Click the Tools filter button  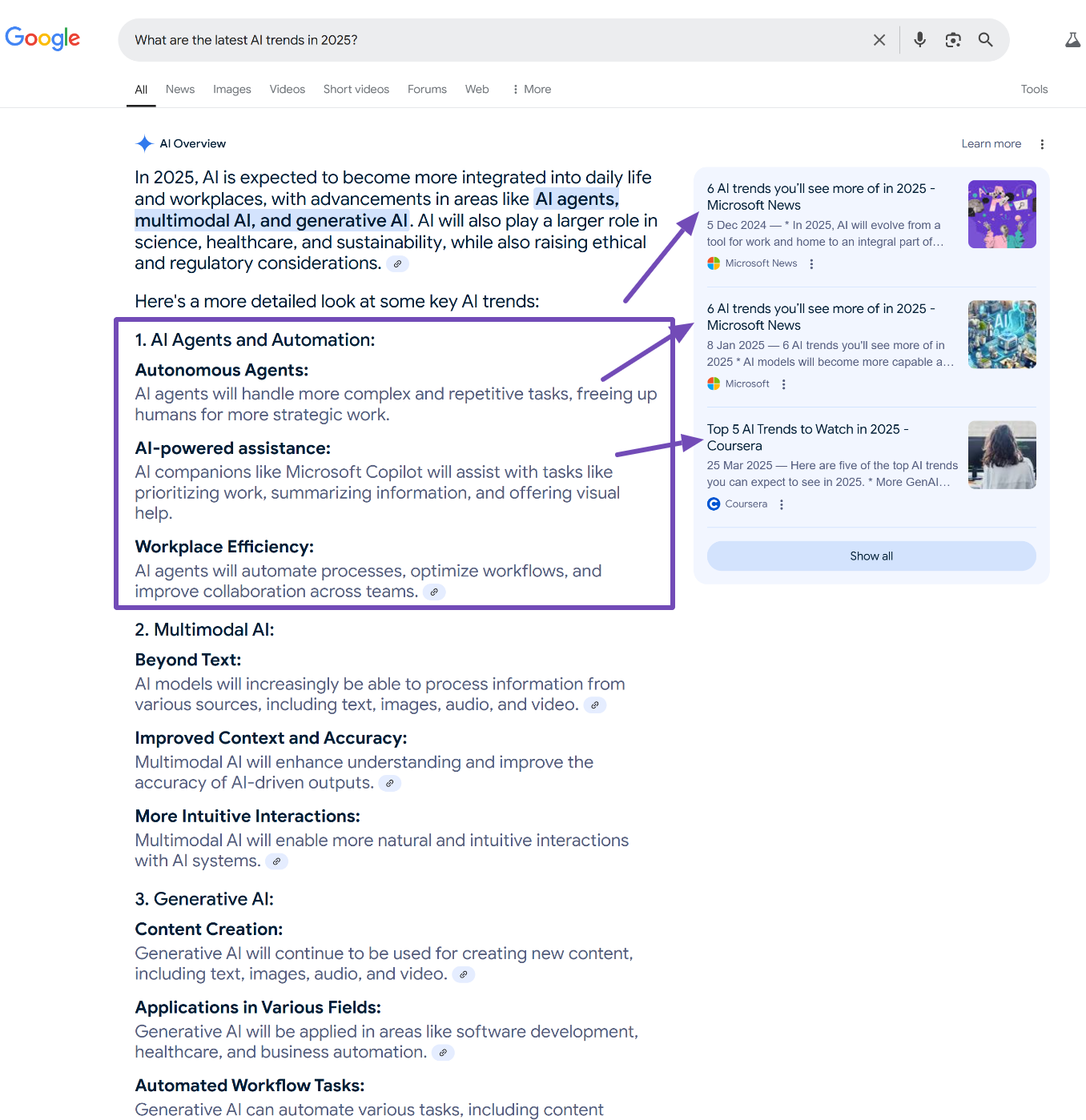1034,90
